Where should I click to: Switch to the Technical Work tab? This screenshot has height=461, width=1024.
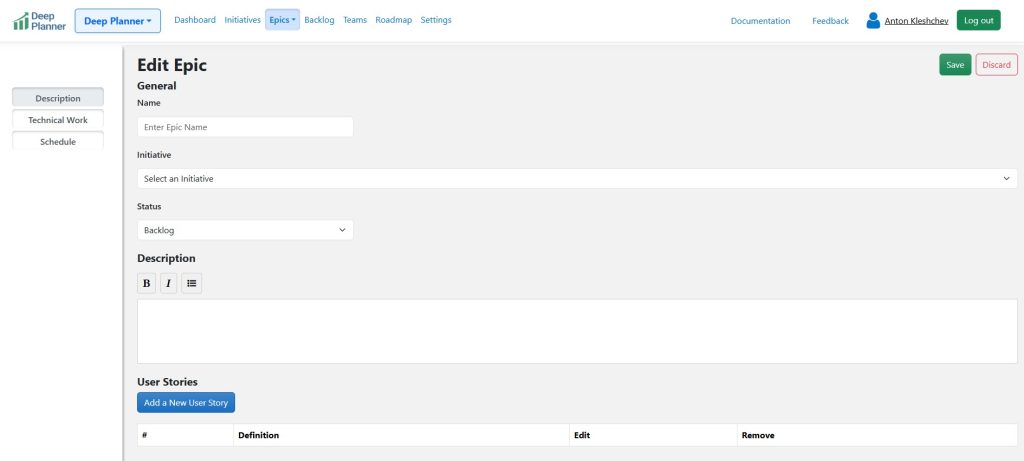(x=58, y=120)
